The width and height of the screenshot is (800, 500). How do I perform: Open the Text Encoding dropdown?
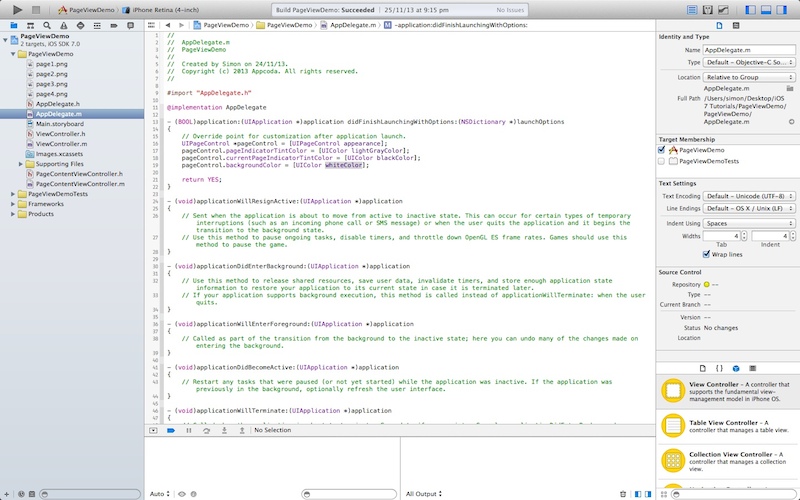click(749, 196)
